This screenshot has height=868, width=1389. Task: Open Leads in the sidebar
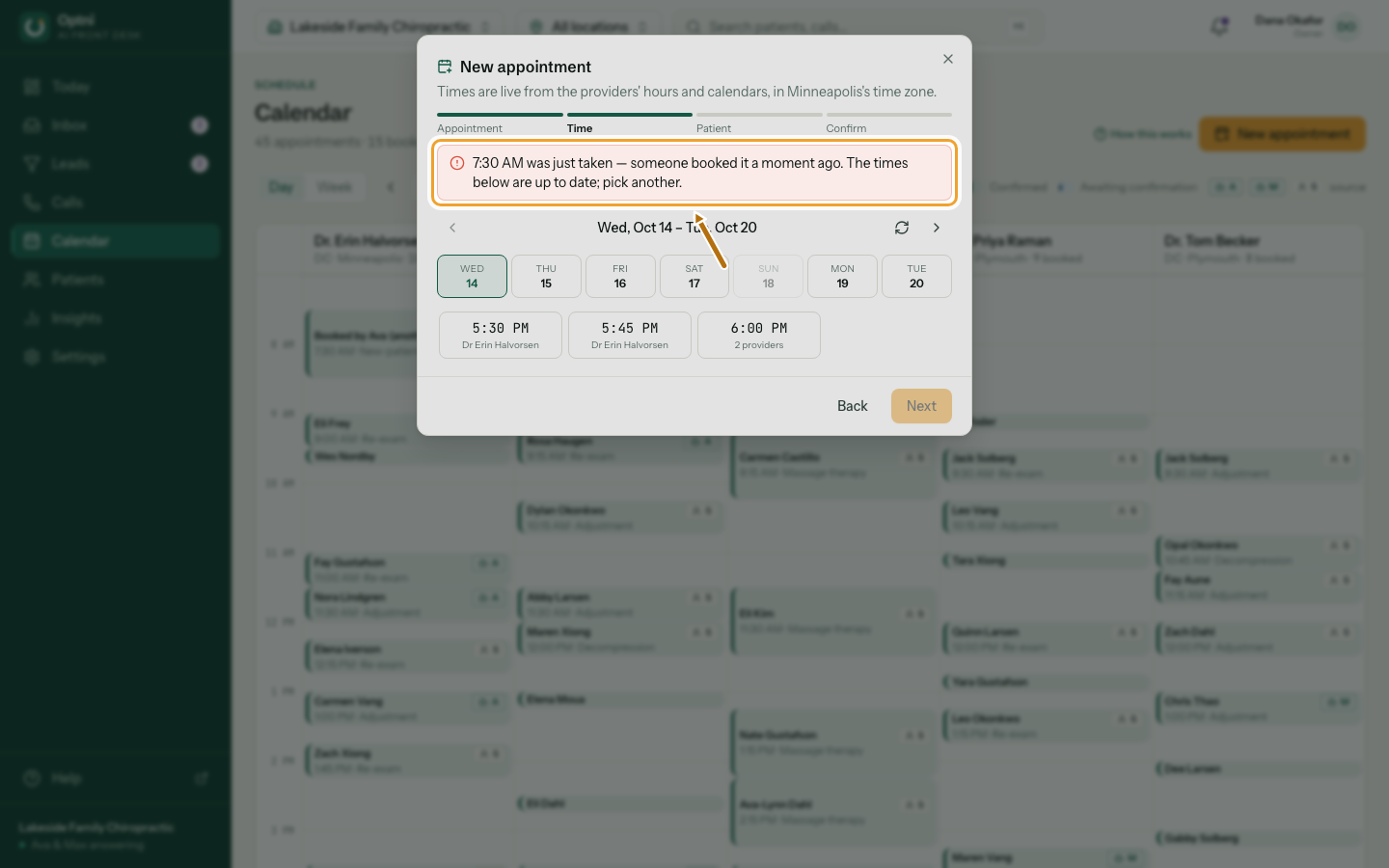tap(116, 164)
